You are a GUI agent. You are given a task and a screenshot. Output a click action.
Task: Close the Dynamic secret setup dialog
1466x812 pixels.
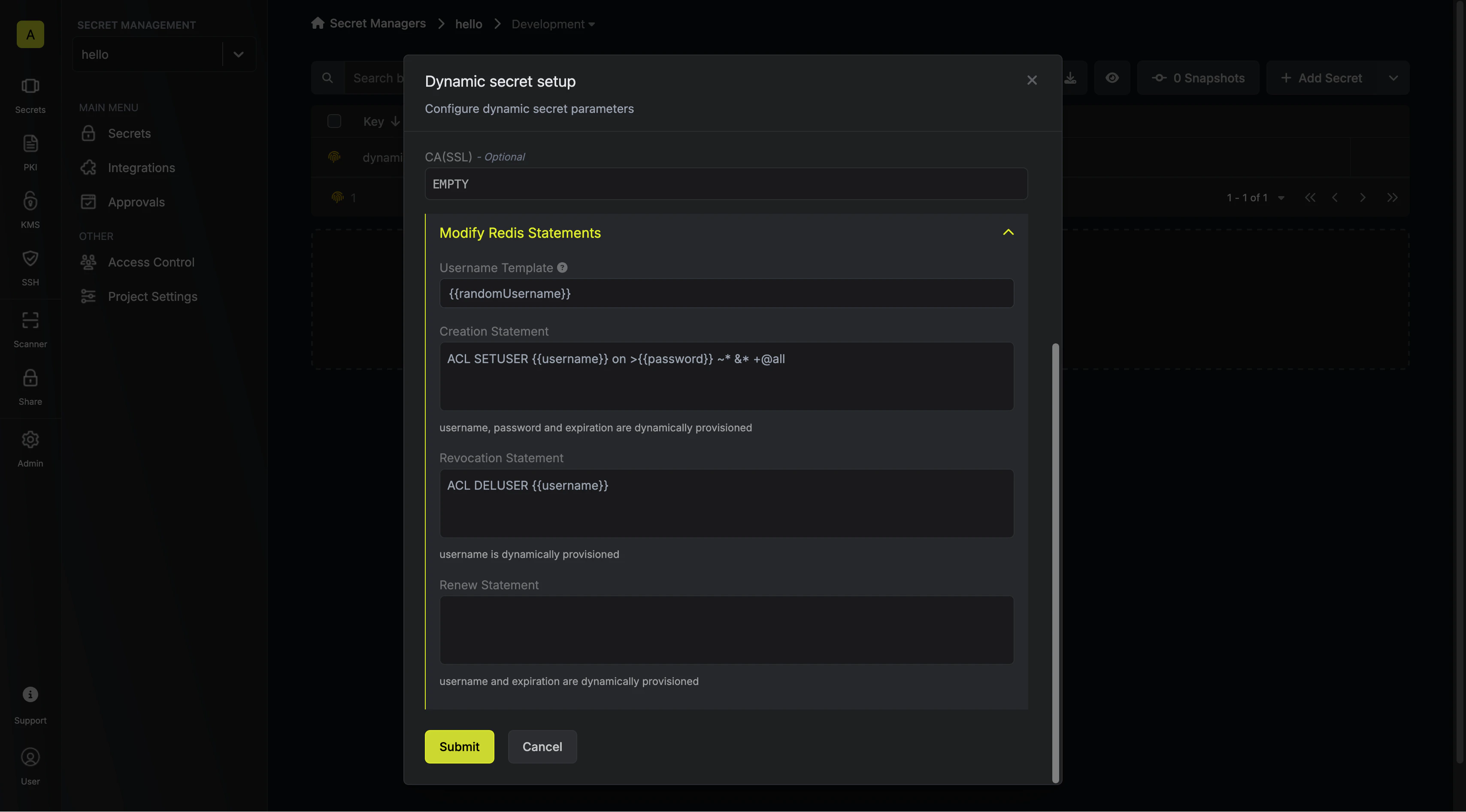1032,80
